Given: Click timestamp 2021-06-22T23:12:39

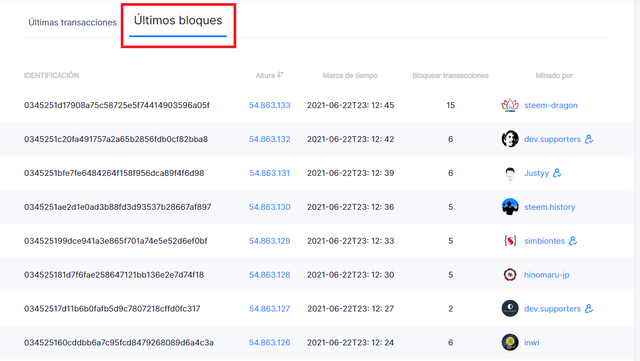Looking at the screenshot, I should click(x=351, y=173).
